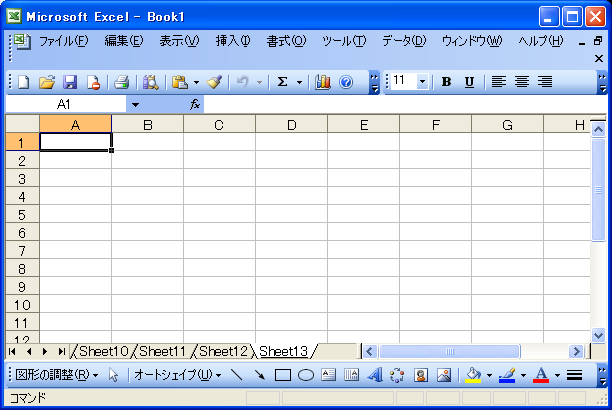Insert a vertical text box
Image resolution: width=612 pixels, height=410 pixels.
click(351, 375)
